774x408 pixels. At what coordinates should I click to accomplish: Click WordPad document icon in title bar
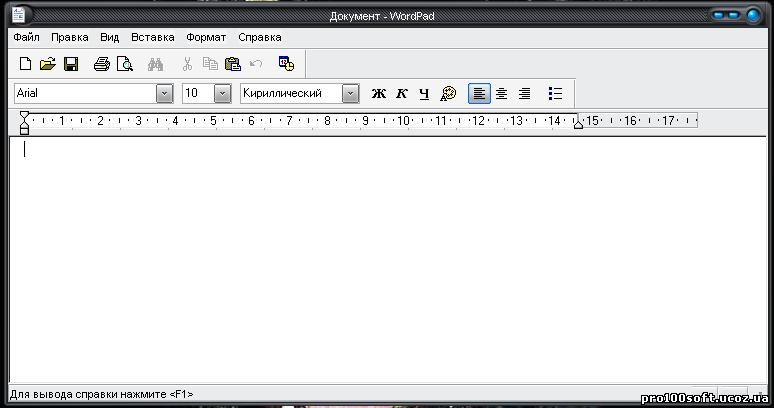tap(19, 15)
